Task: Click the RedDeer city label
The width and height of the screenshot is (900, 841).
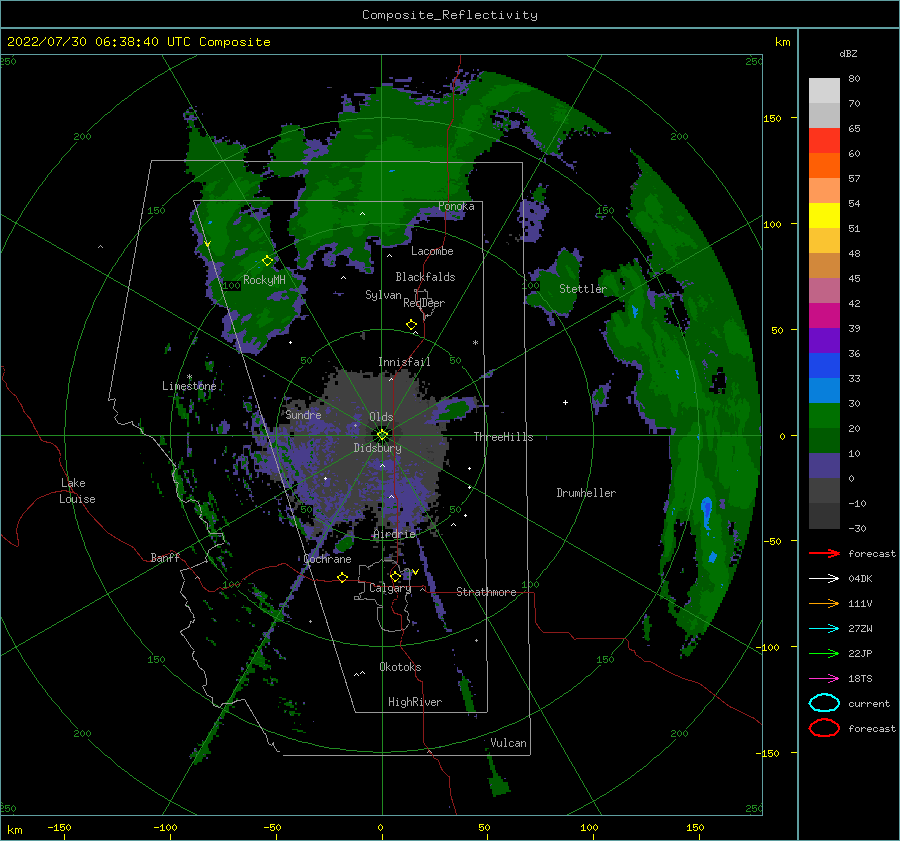Action: [424, 303]
